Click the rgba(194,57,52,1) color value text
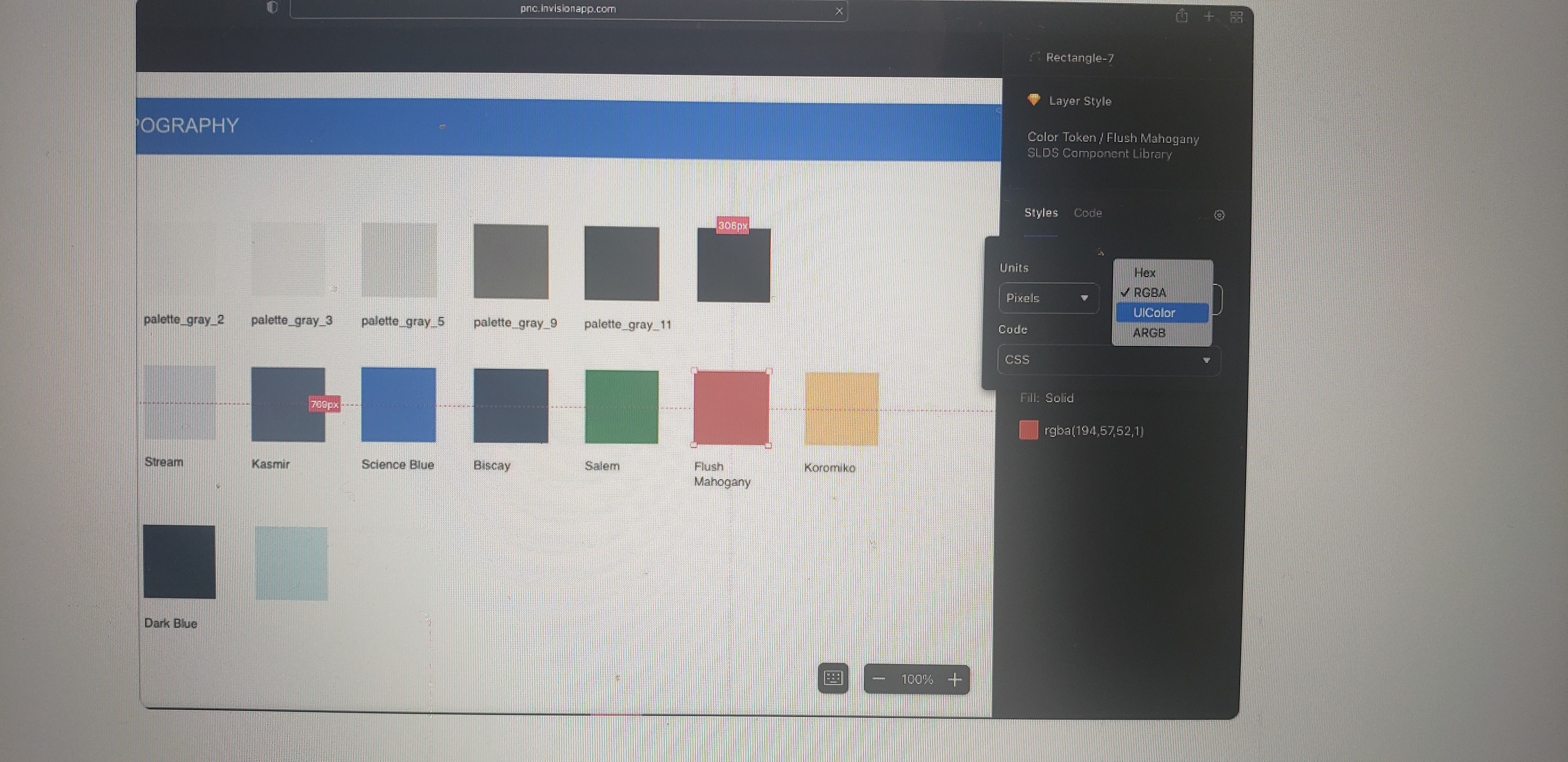This screenshot has height=762, width=1568. [1094, 431]
